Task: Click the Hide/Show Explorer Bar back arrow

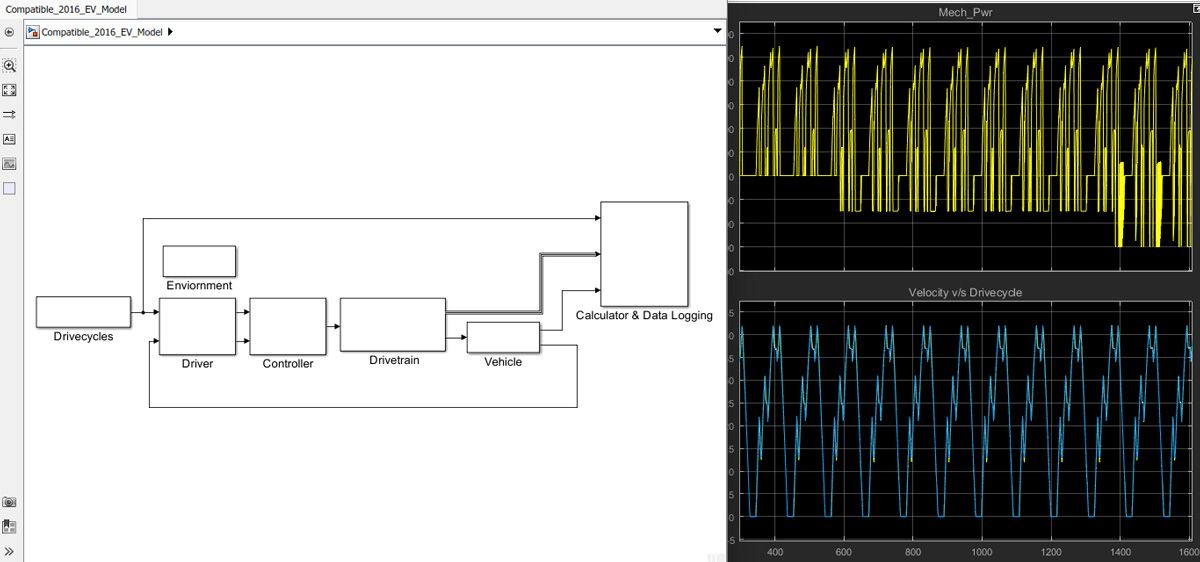Action: click(9, 32)
